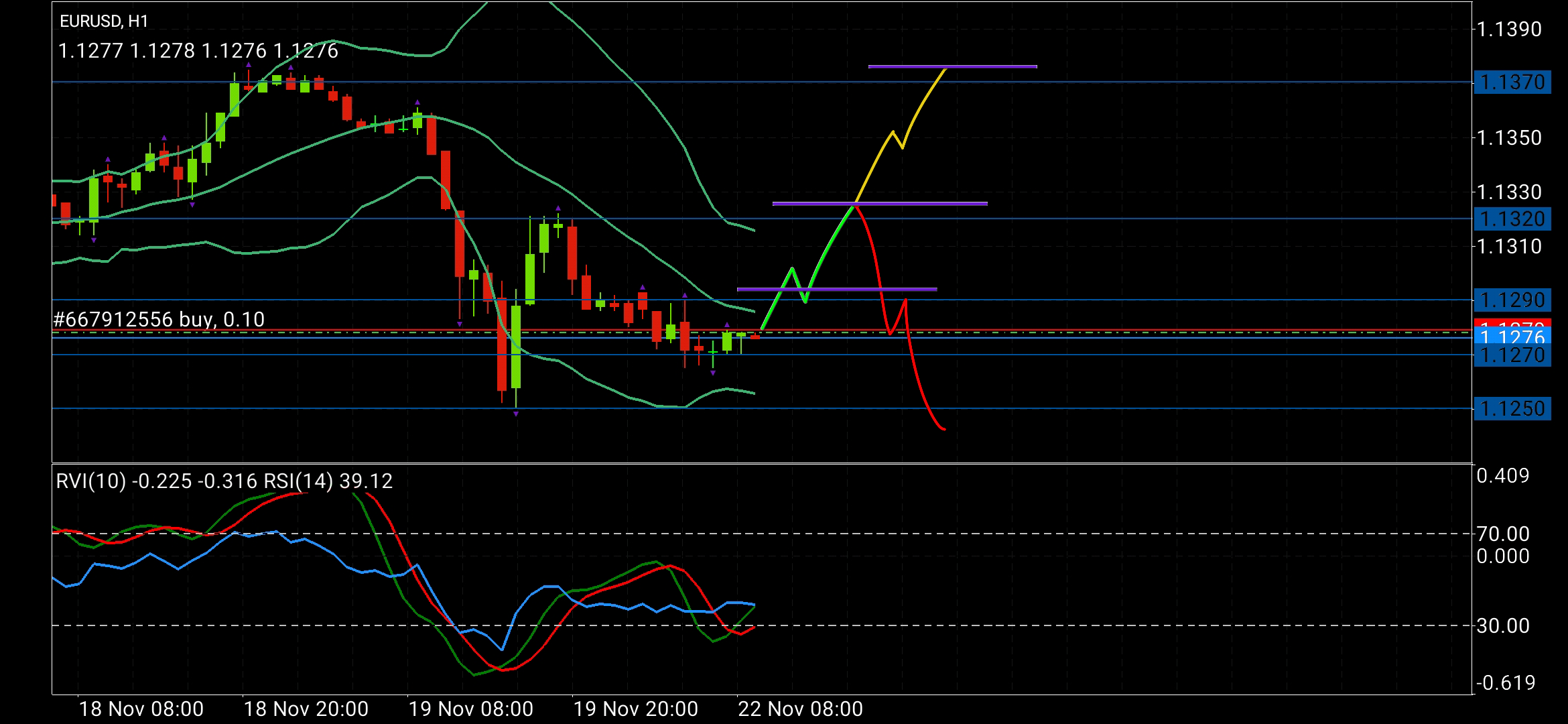Click the 1.1270 price level tag
1568x724 pixels.
point(1512,356)
